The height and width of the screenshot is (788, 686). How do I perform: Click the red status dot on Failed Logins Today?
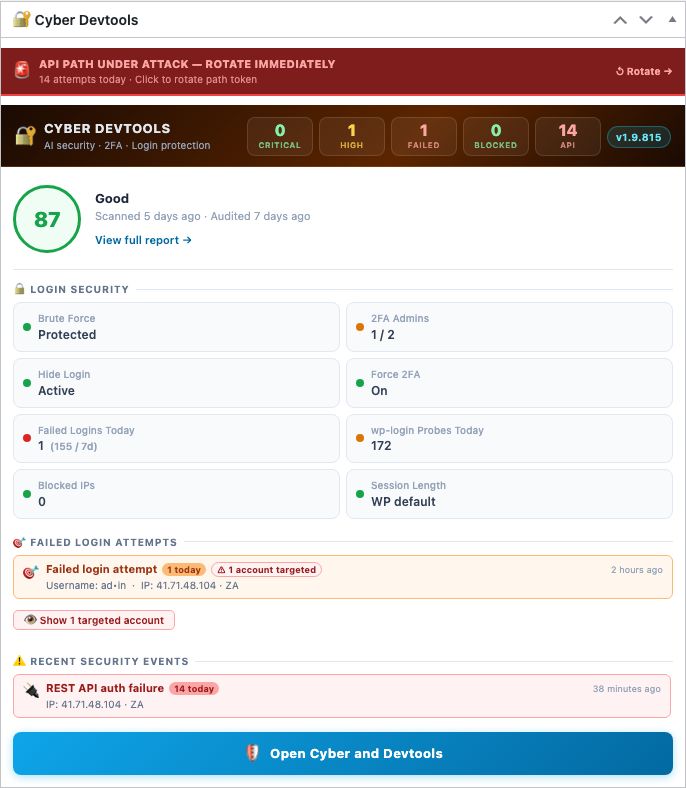pyautogui.click(x=27, y=438)
